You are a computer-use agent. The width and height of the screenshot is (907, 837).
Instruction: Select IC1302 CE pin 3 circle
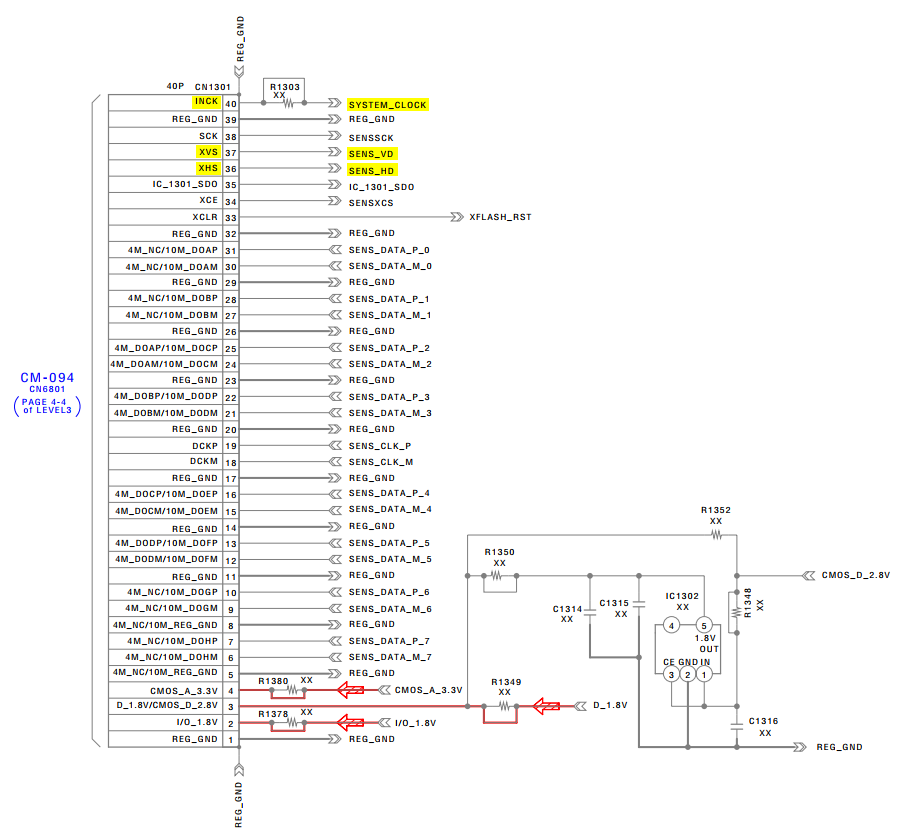[672, 674]
